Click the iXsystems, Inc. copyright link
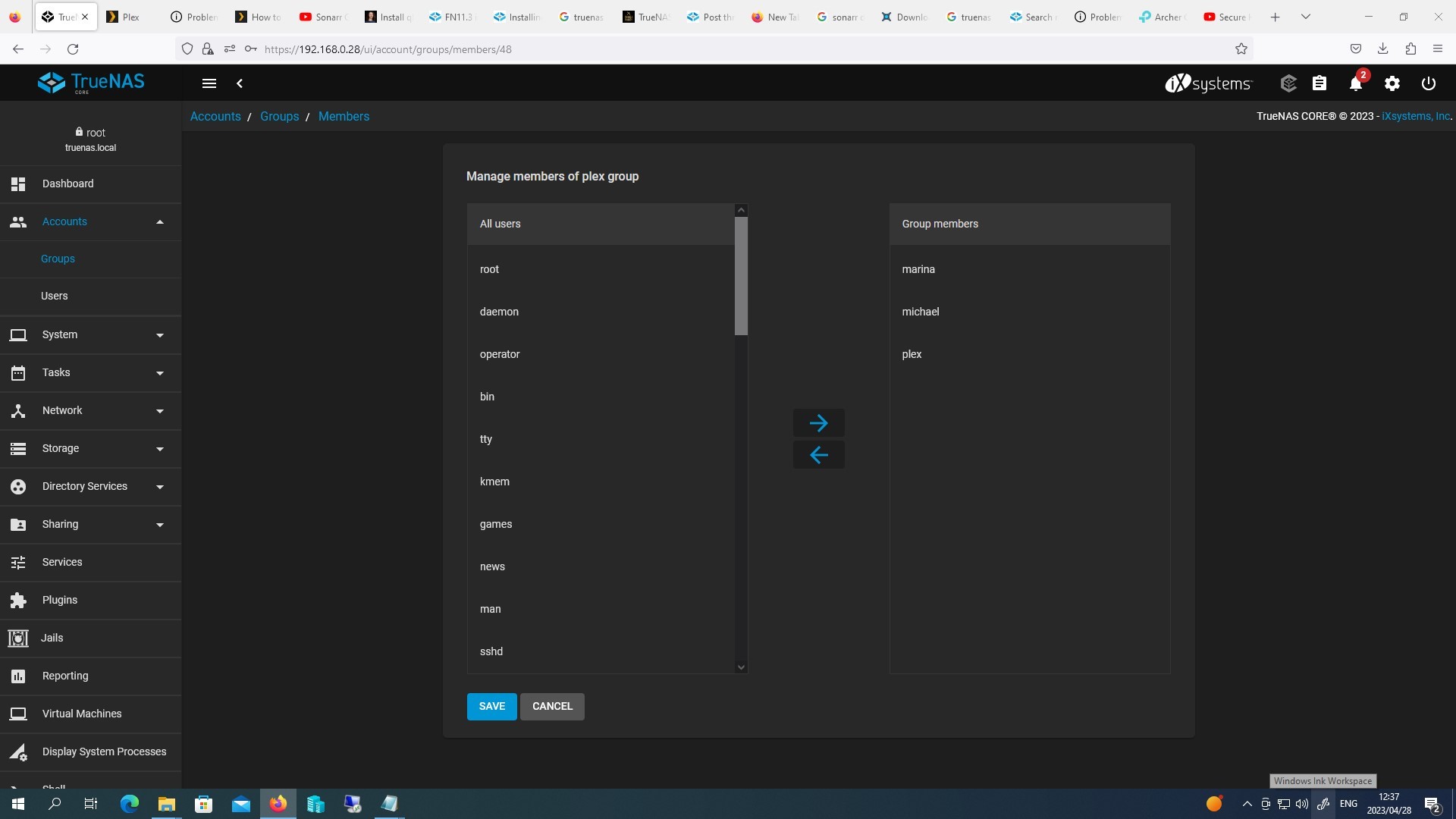This screenshot has height=819, width=1456. 1416,117
